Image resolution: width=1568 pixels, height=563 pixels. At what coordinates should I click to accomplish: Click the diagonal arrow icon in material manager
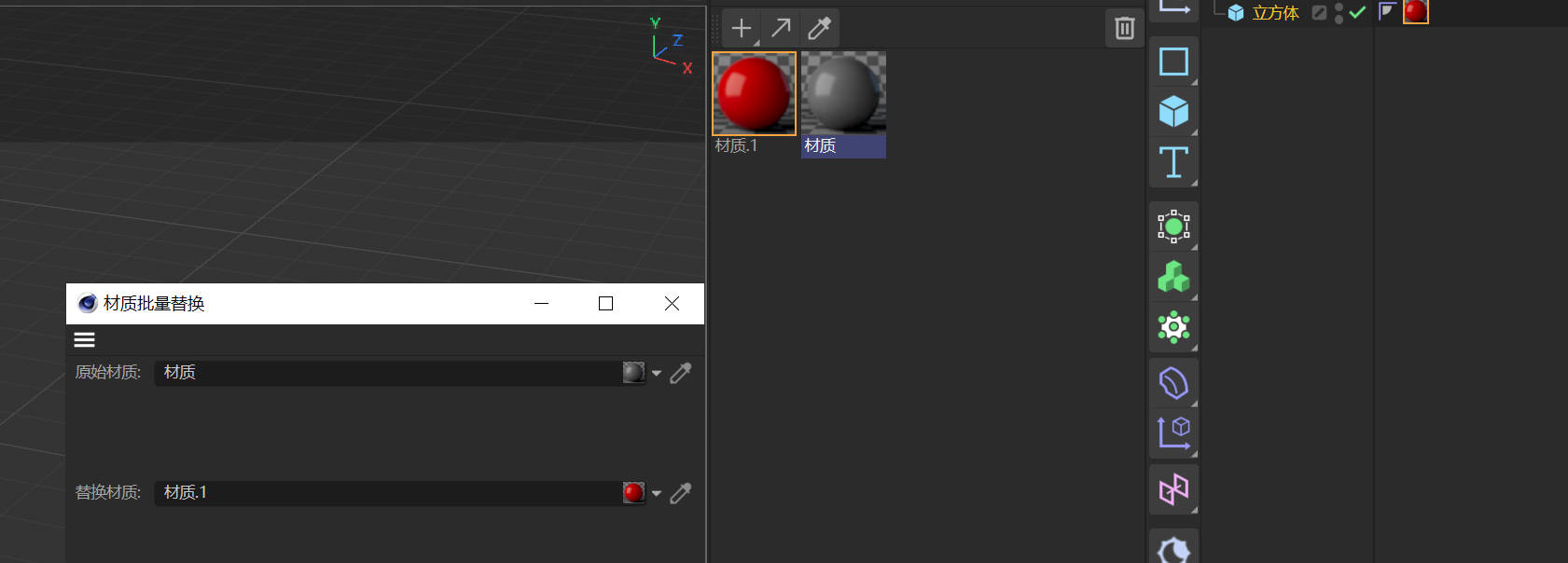point(781,28)
